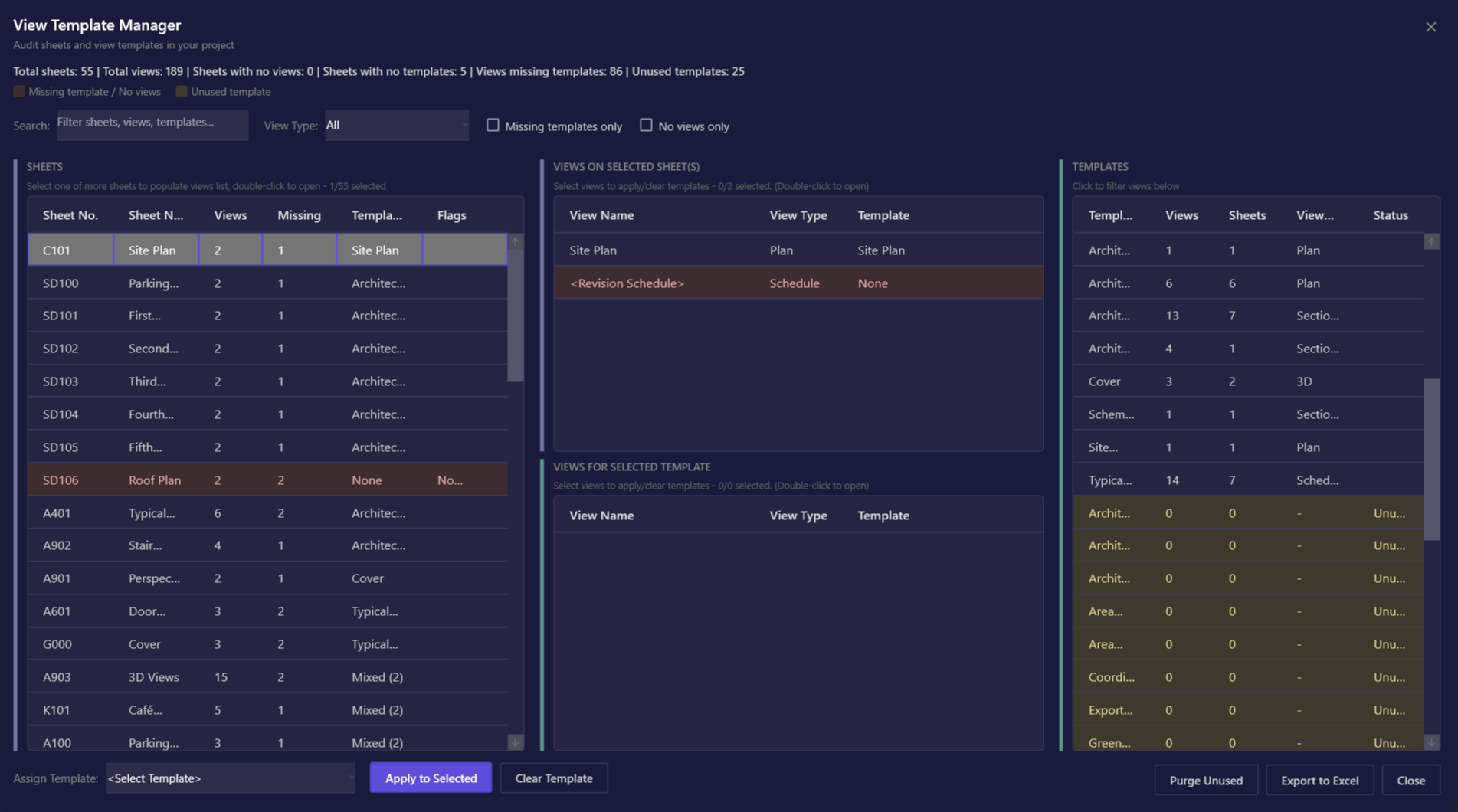The width and height of the screenshot is (1458, 812).
Task: Click Export to Excel
Action: coord(1319,780)
